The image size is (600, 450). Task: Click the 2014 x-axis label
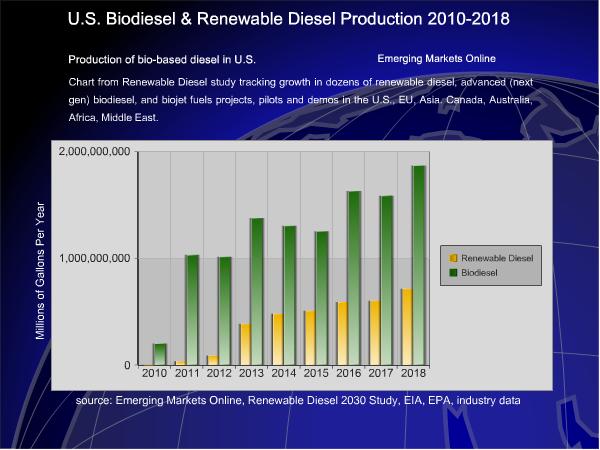pyautogui.click(x=284, y=373)
